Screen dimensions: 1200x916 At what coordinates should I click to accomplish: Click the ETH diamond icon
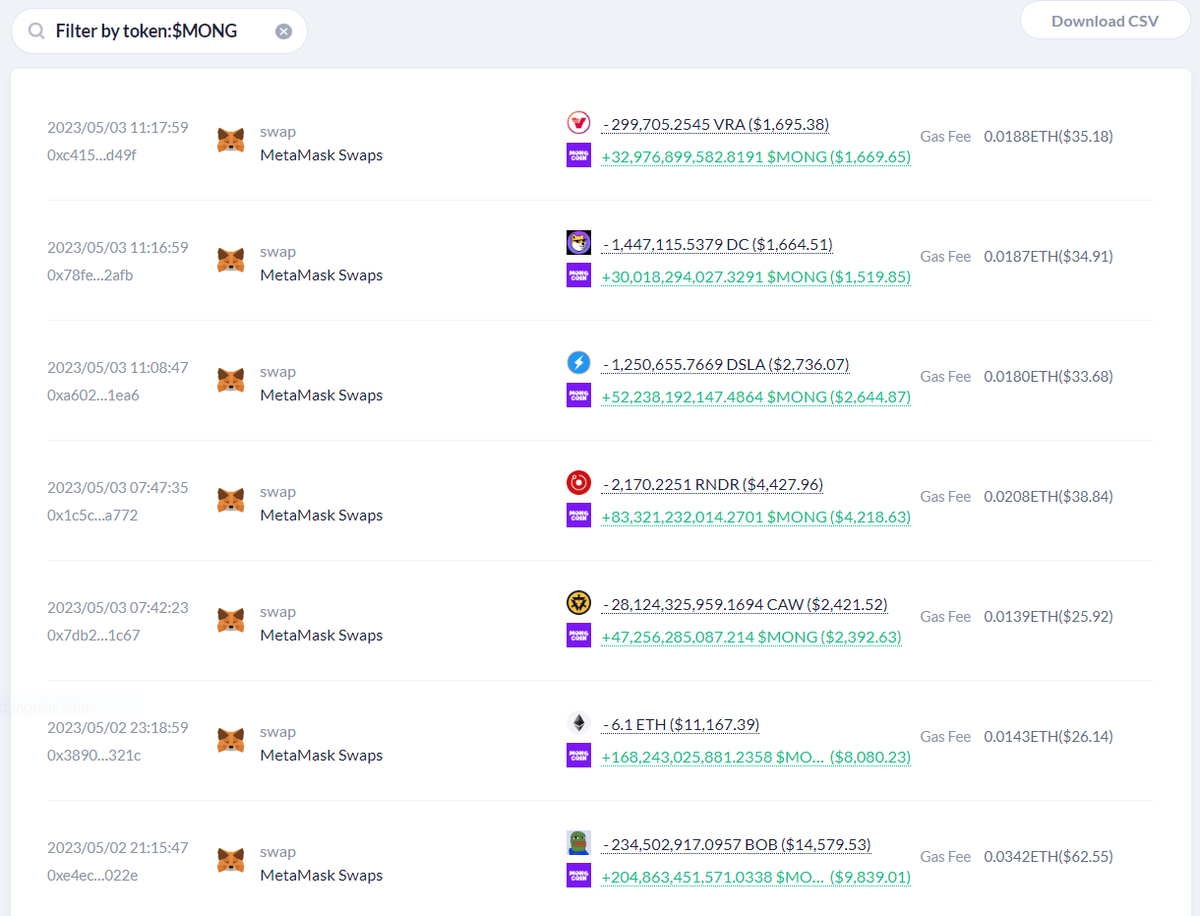pos(578,723)
